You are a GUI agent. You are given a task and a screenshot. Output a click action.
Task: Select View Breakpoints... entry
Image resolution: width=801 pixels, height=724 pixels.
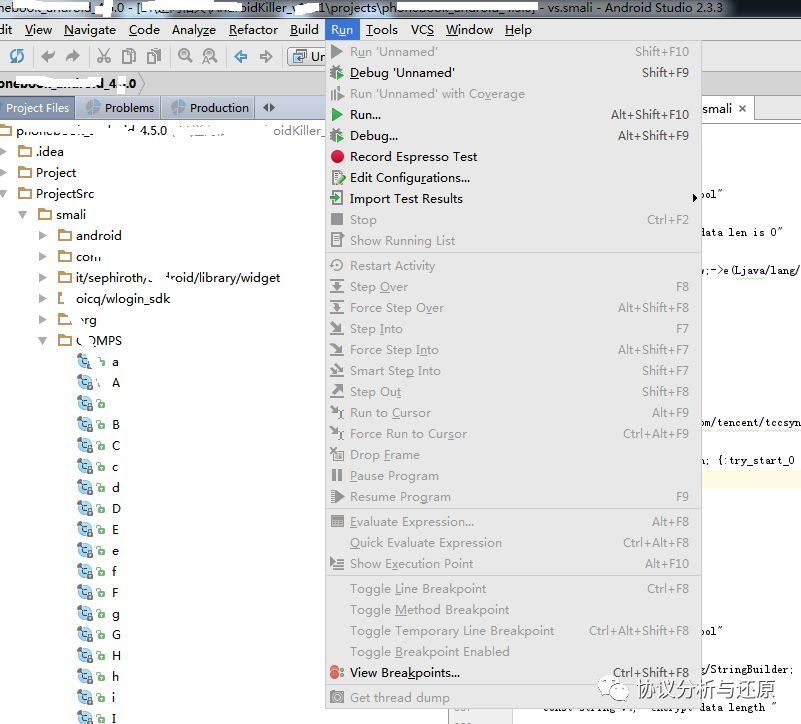513,672
